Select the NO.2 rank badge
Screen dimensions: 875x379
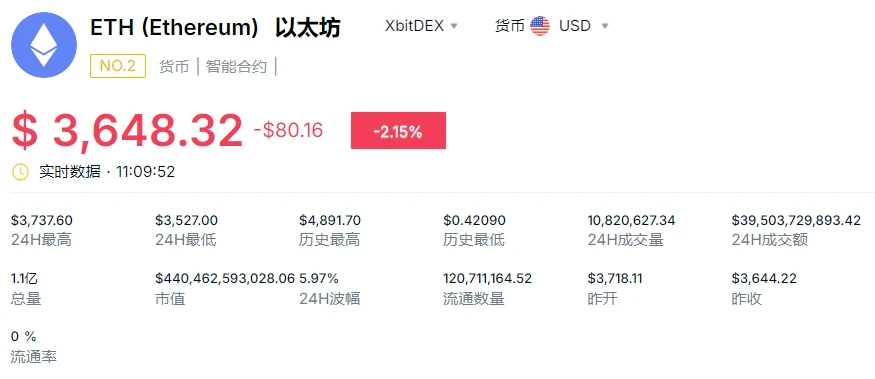(118, 66)
